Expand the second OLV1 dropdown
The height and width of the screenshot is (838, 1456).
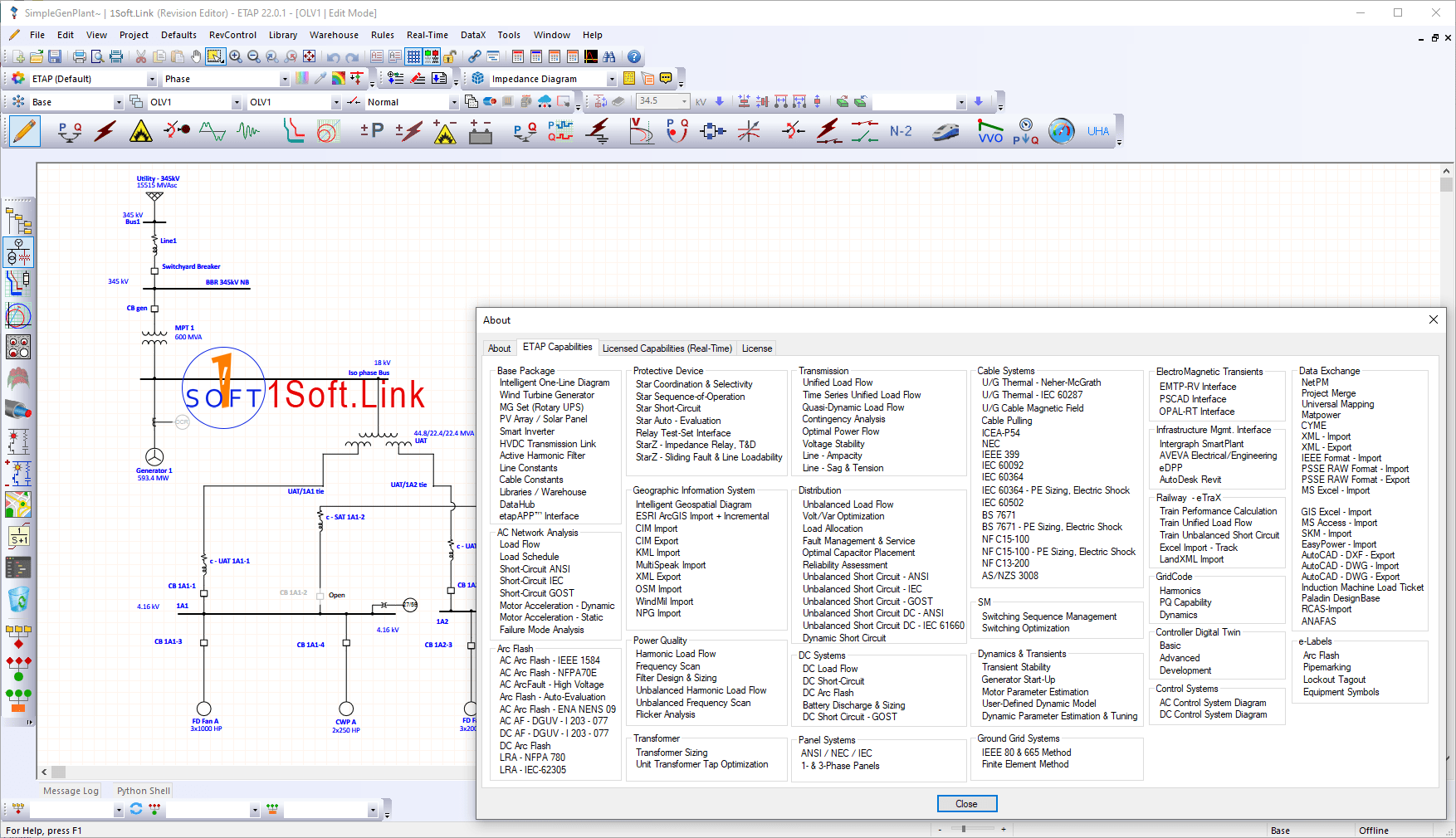tap(336, 103)
